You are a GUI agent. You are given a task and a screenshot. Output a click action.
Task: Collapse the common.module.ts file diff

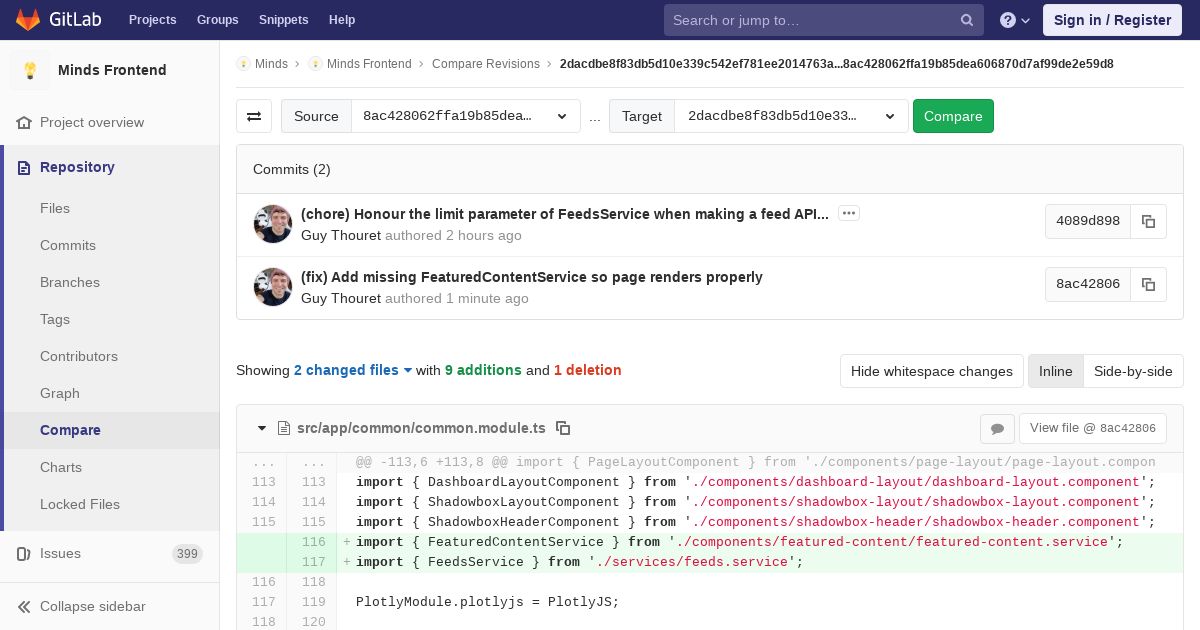[x=262, y=428]
